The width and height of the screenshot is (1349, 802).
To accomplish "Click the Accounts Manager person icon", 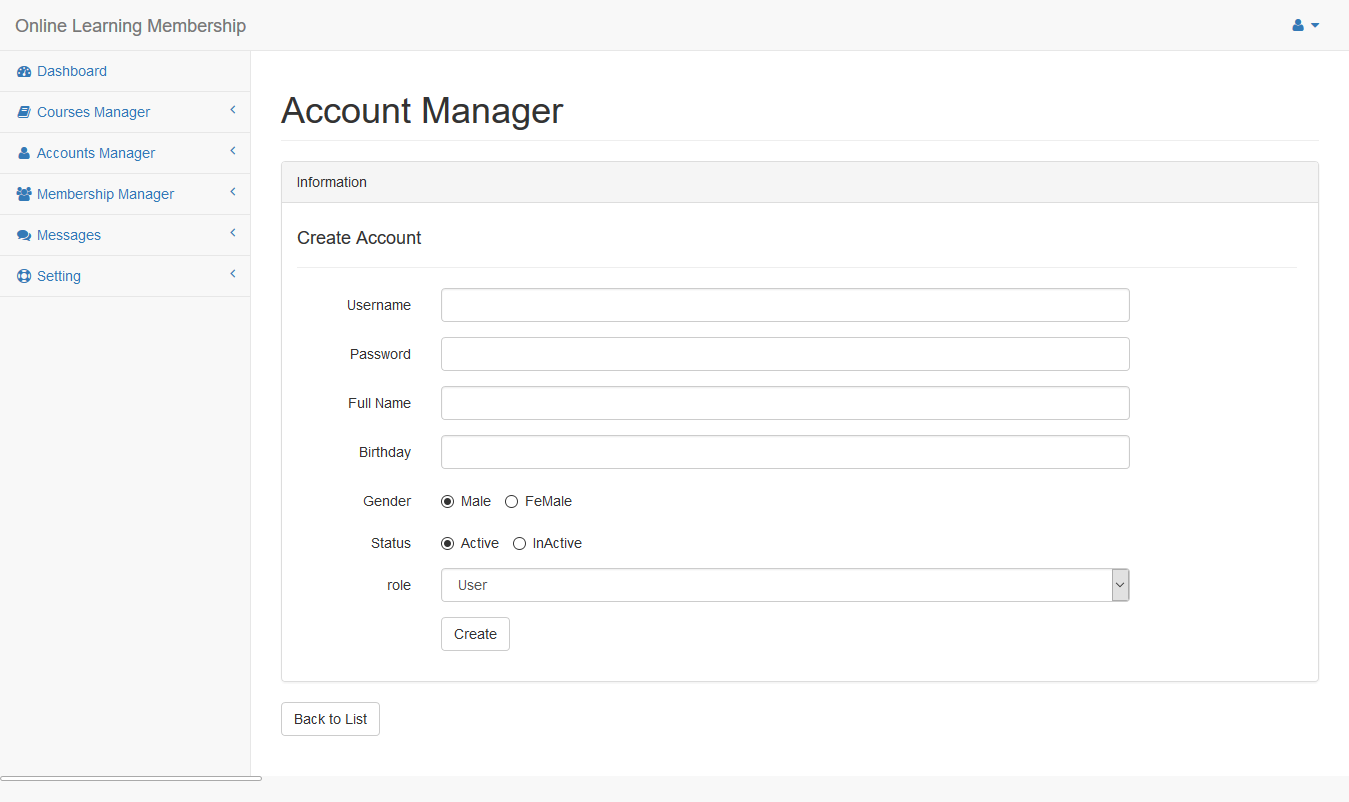I will point(24,154).
